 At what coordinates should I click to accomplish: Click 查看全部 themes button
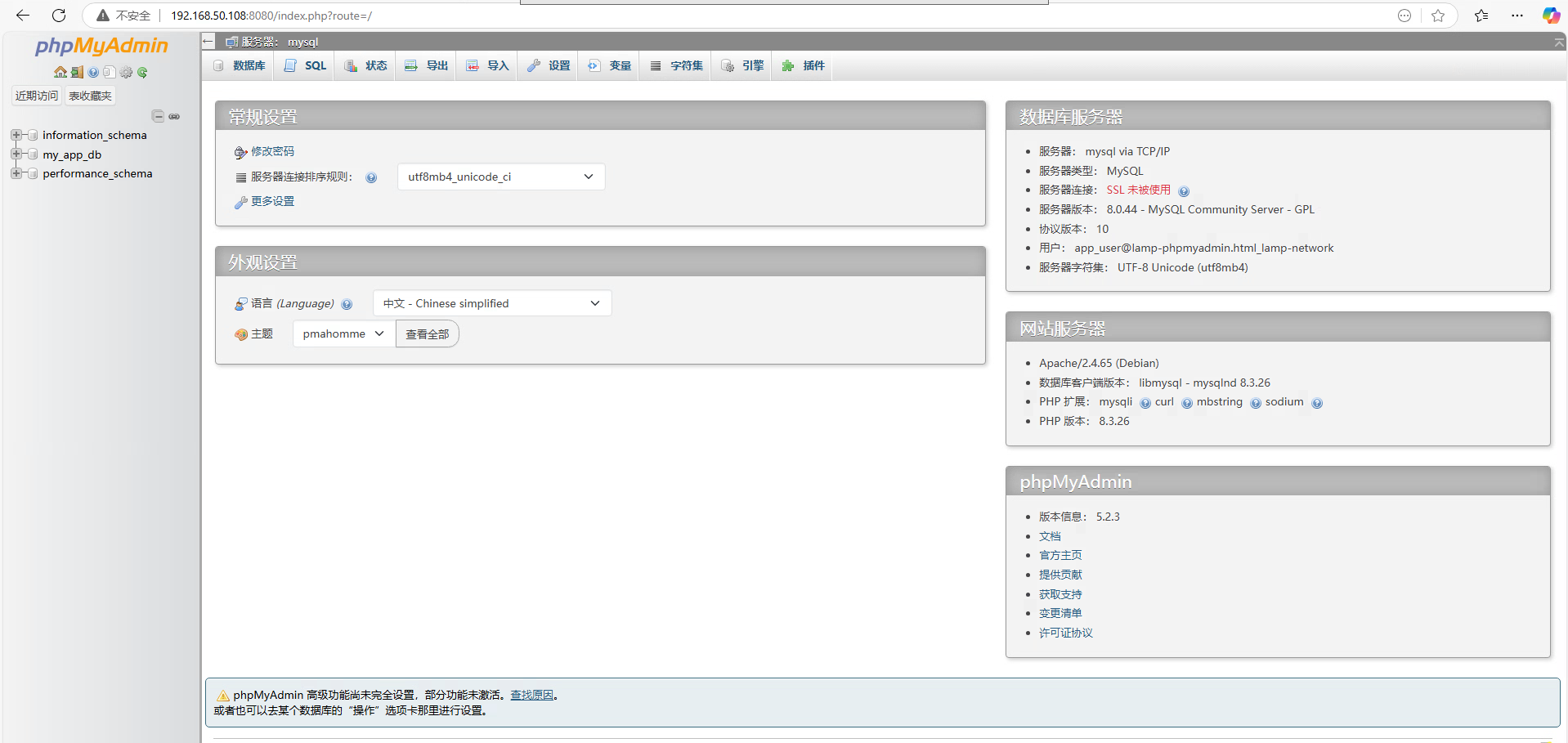(428, 333)
